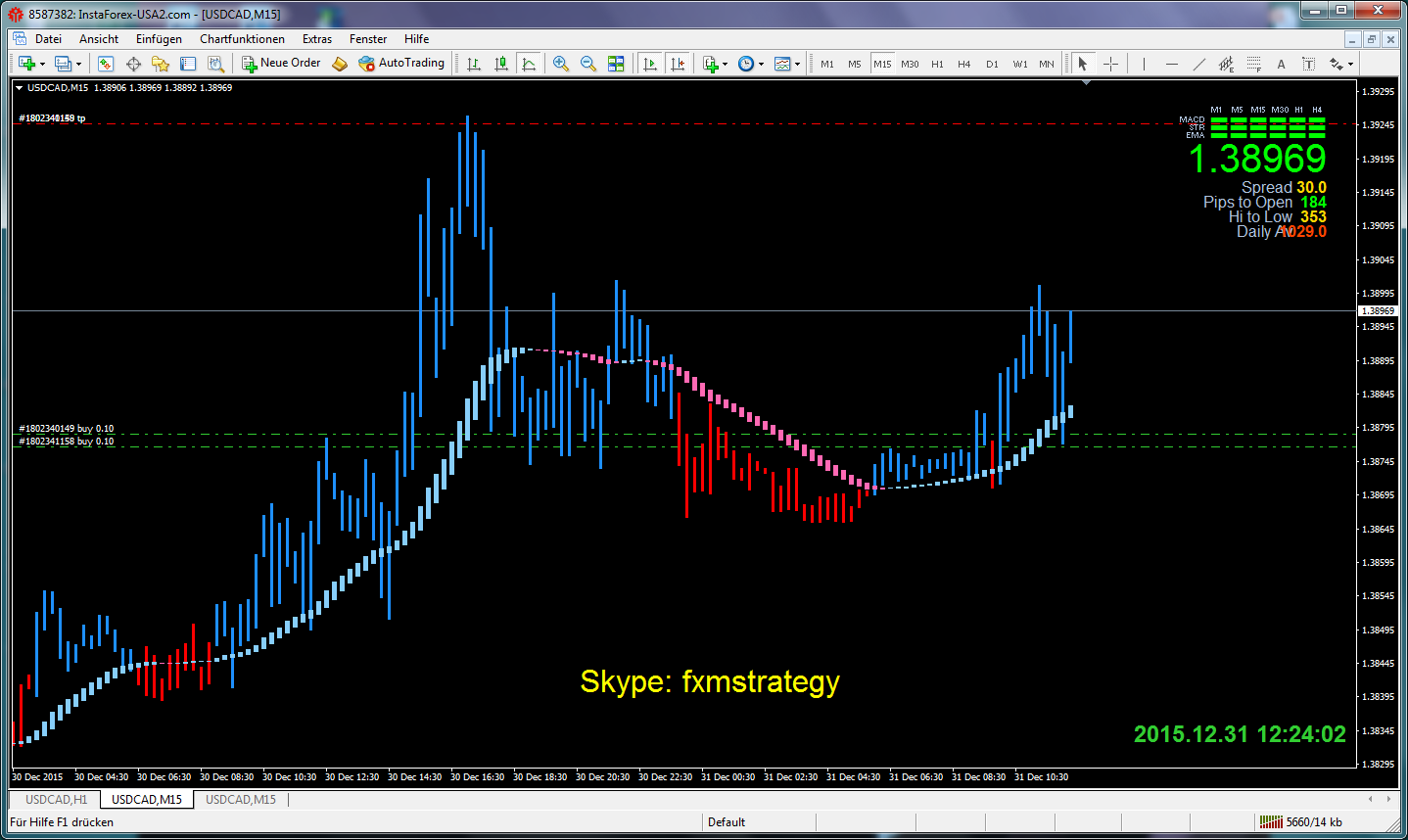This screenshot has height=840, width=1408.
Task: Select the arrows objects tool icon
Action: [1336, 64]
